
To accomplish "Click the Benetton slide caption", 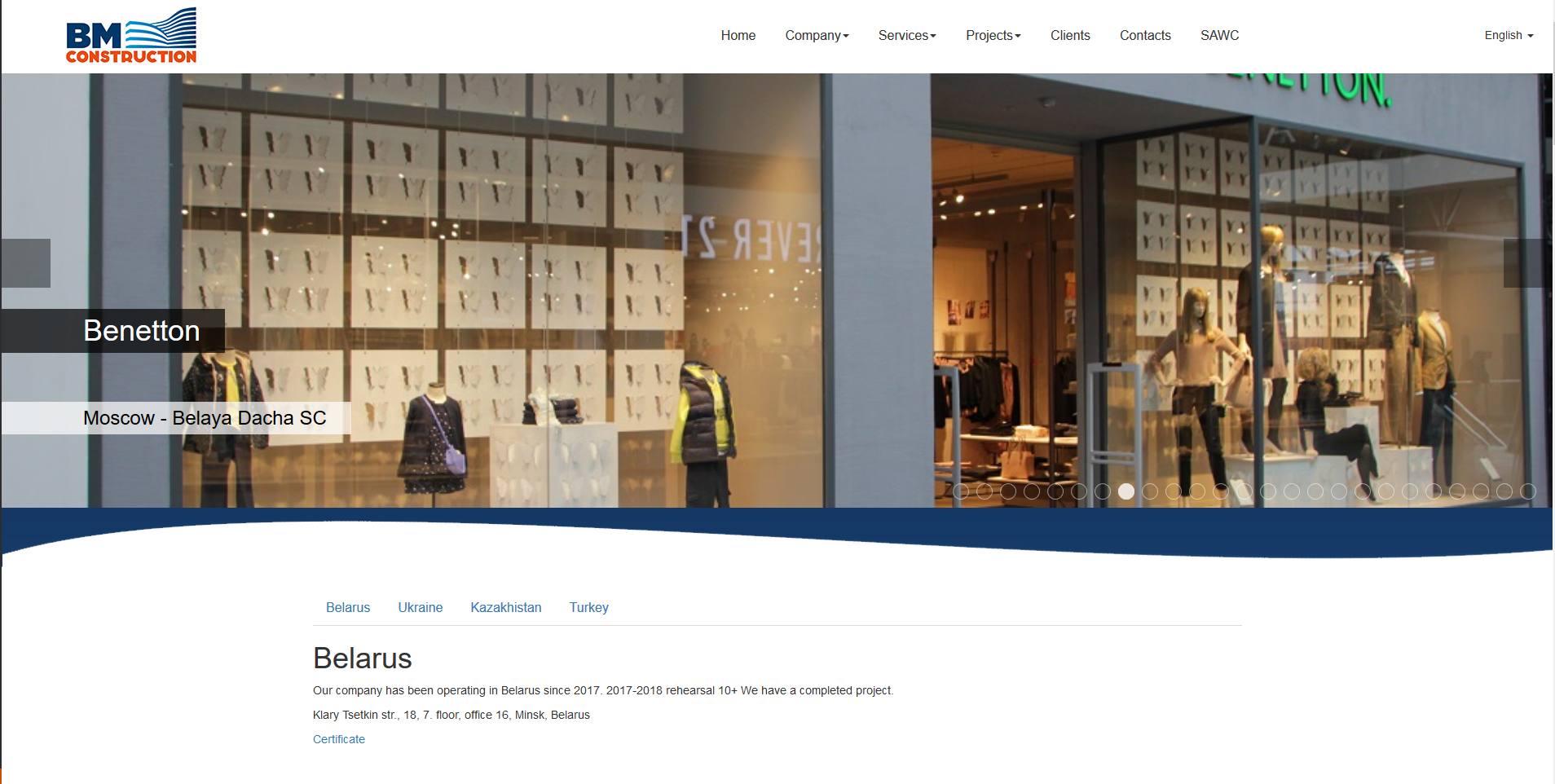I will [113, 331].
